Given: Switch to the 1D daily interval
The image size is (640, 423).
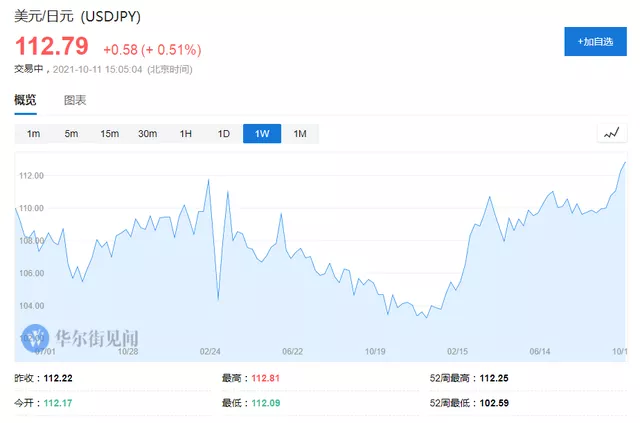Looking at the screenshot, I should pos(223,134).
